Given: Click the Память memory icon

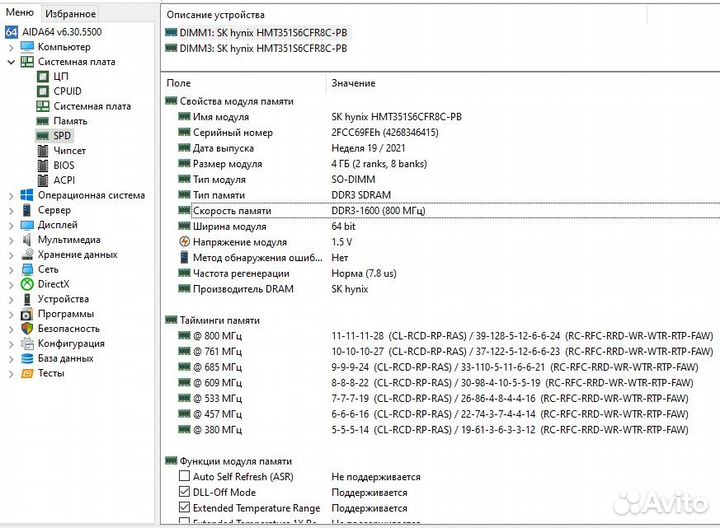Looking at the screenshot, I should [x=43, y=121].
